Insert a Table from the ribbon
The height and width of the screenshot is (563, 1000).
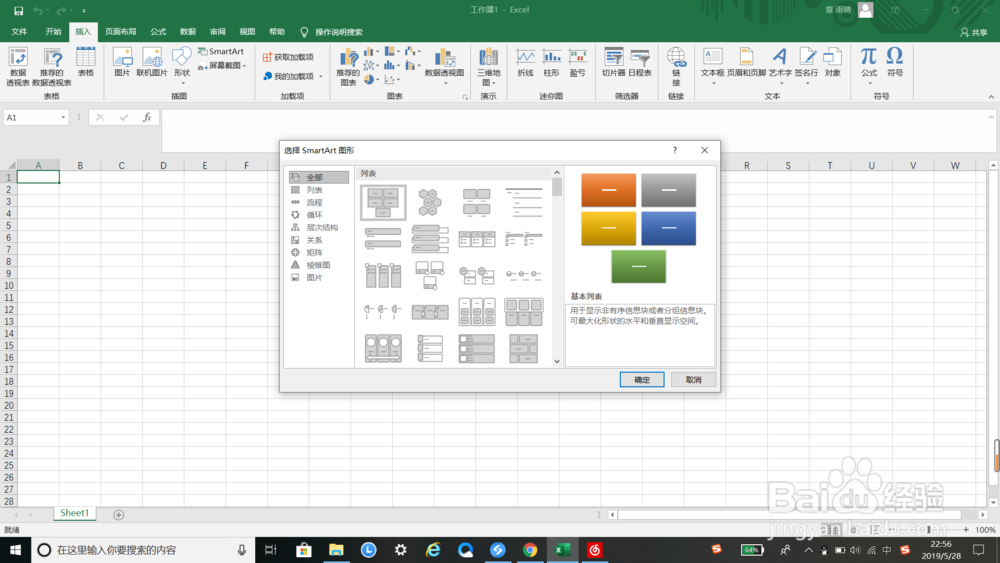[x=85, y=62]
